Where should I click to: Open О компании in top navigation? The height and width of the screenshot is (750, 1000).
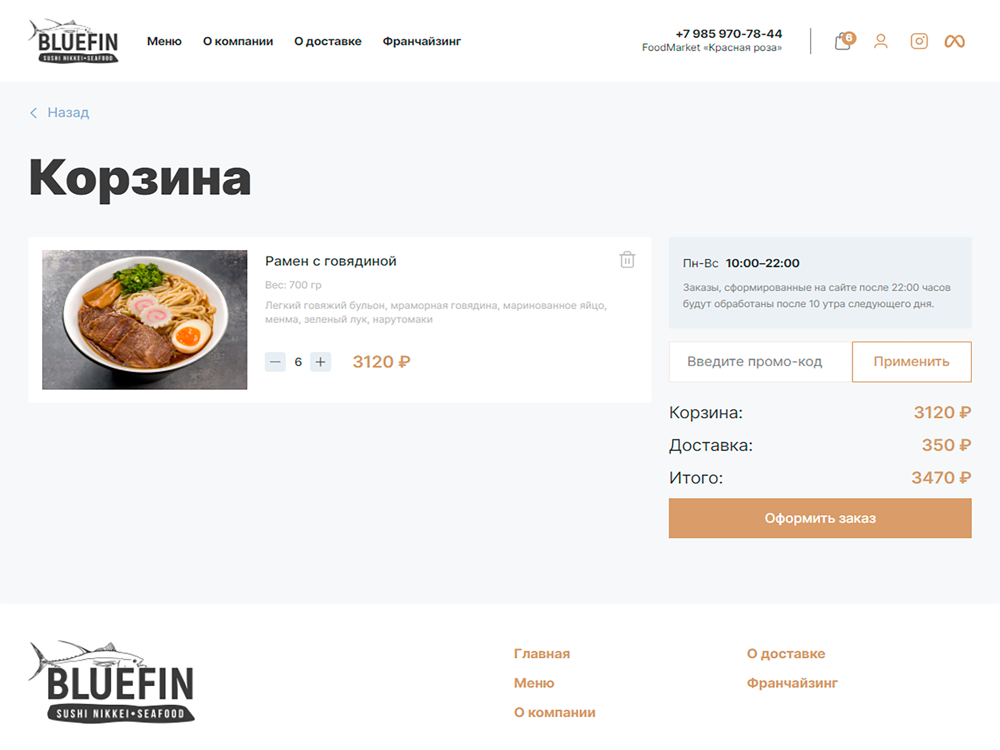tap(238, 41)
